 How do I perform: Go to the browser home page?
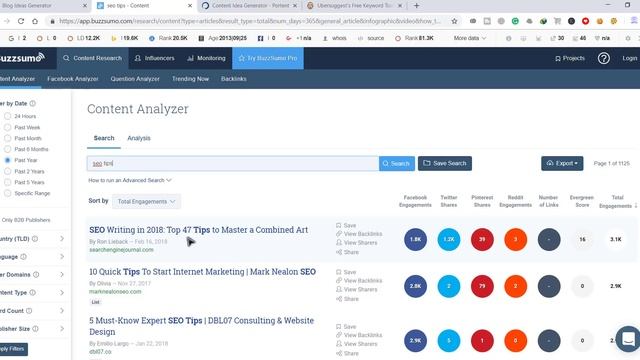(x=35, y=21)
